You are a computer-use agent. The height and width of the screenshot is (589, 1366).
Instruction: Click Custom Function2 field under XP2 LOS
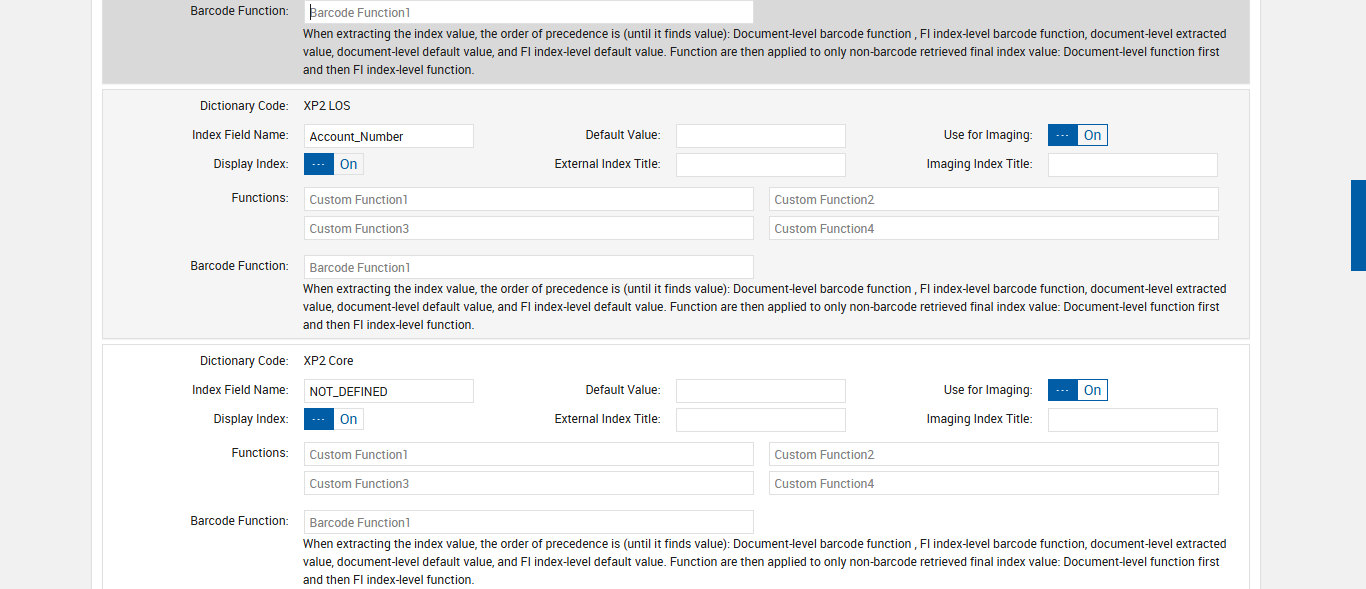coord(993,199)
